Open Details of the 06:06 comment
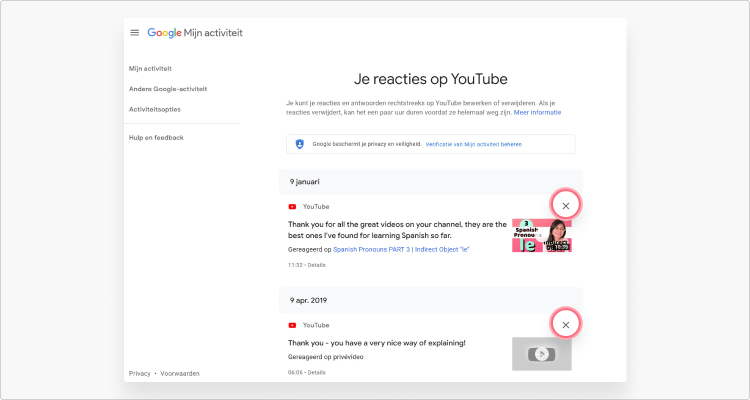Image resolution: width=750 pixels, height=400 pixels. (316, 372)
